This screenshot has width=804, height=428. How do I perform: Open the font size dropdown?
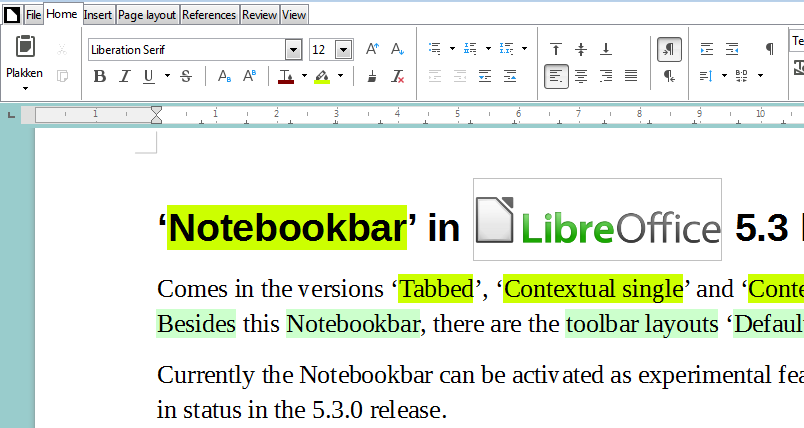click(343, 50)
